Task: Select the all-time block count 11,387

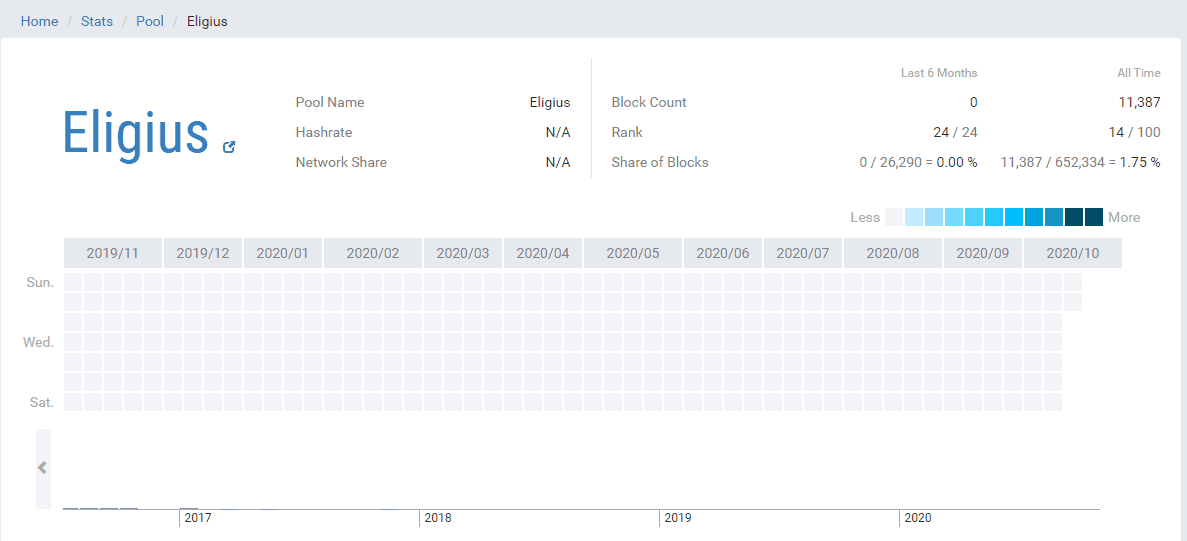Action: [x=1139, y=102]
